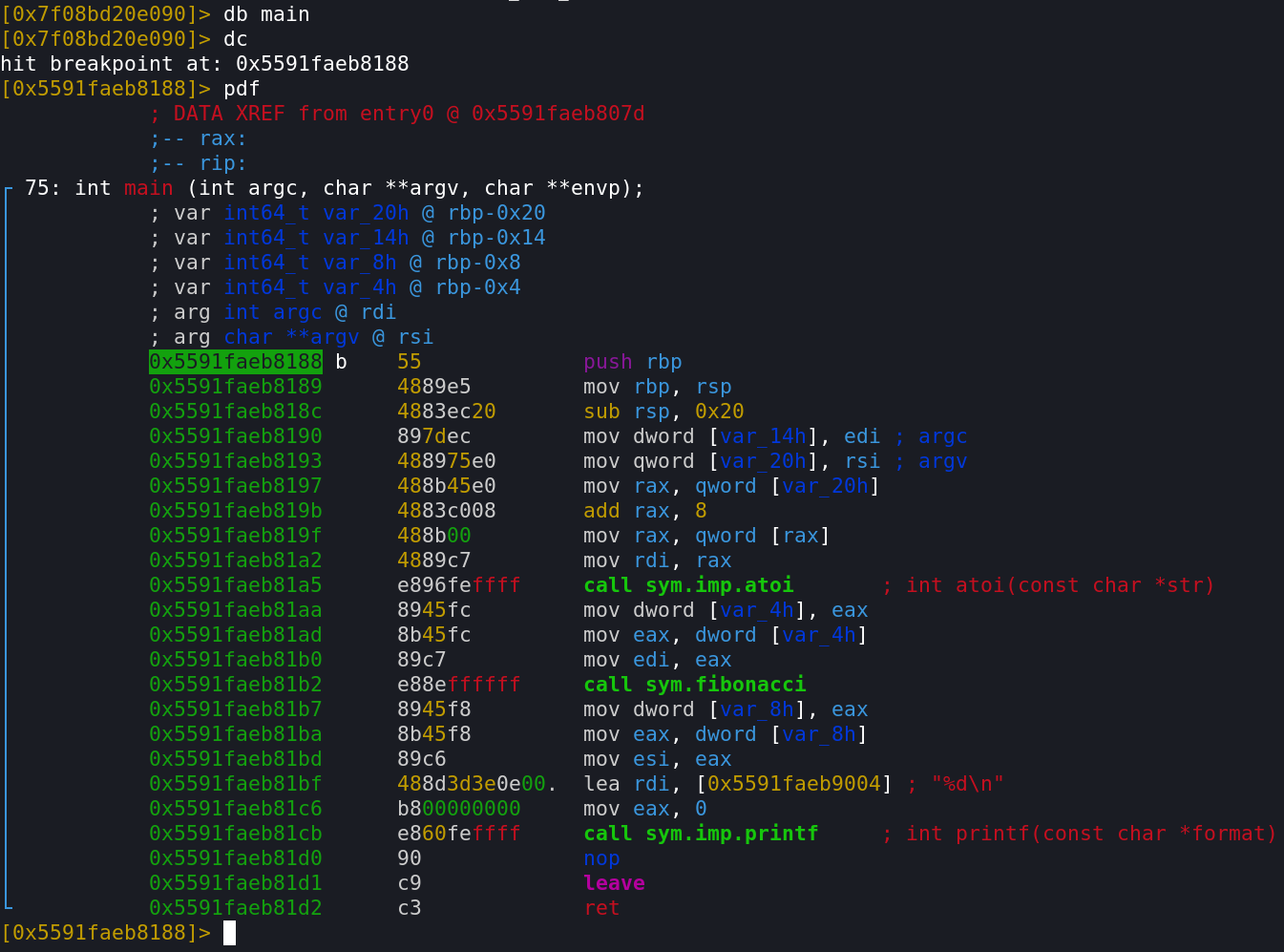Image resolution: width=1284 pixels, height=952 pixels.
Task: Select the 'push rbp' instruction
Action: pyautogui.click(x=632, y=362)
